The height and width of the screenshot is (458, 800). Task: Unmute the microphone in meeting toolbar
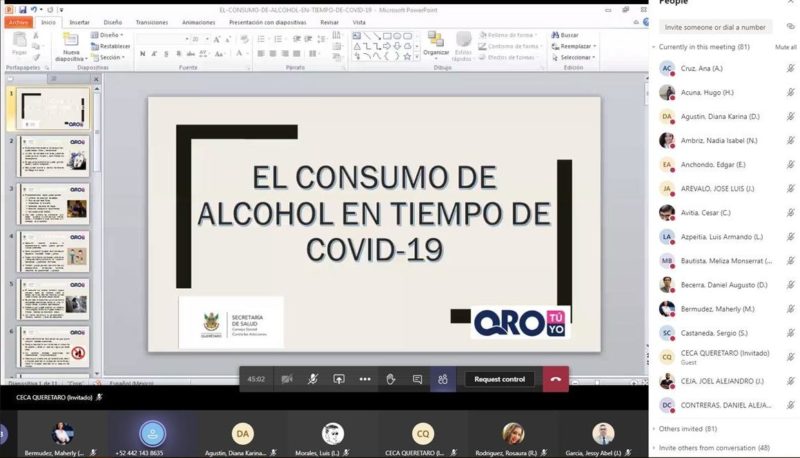(x=313, y=380)
